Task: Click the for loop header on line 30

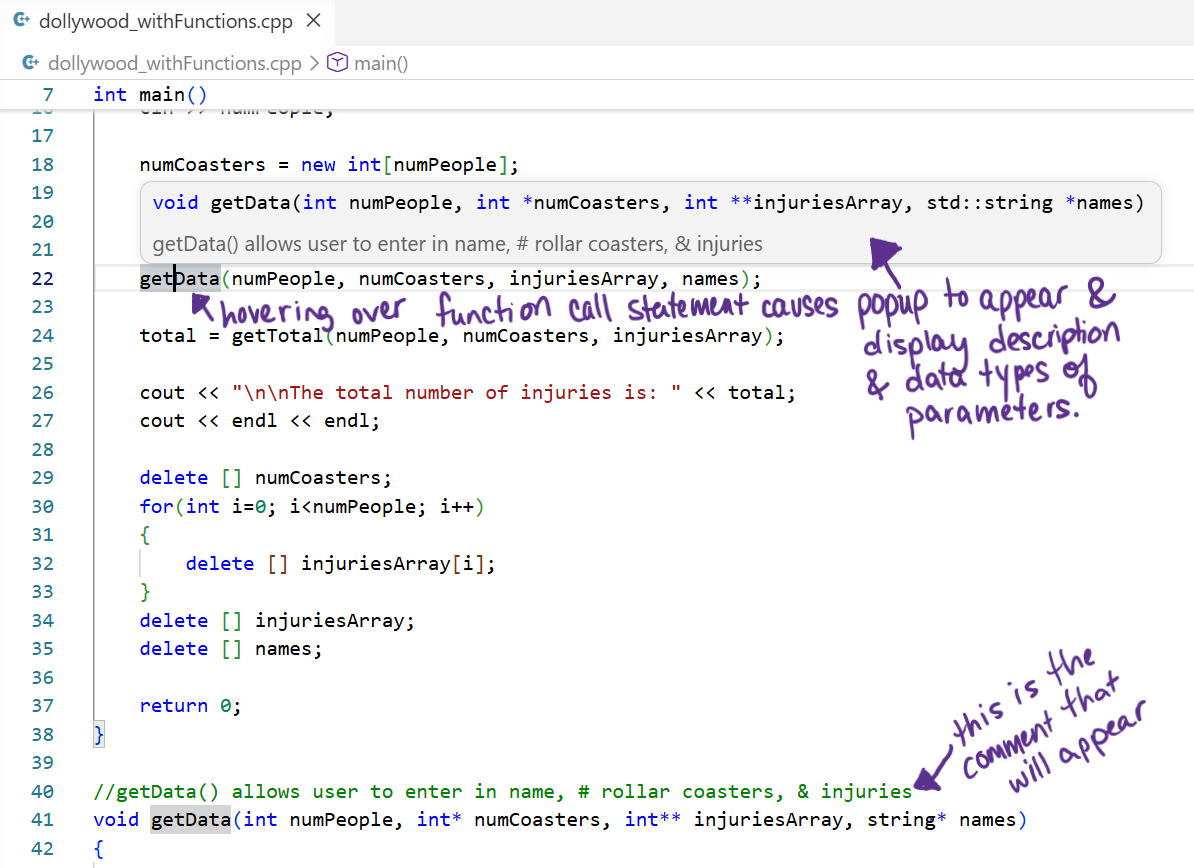Action: coord(311,507)
